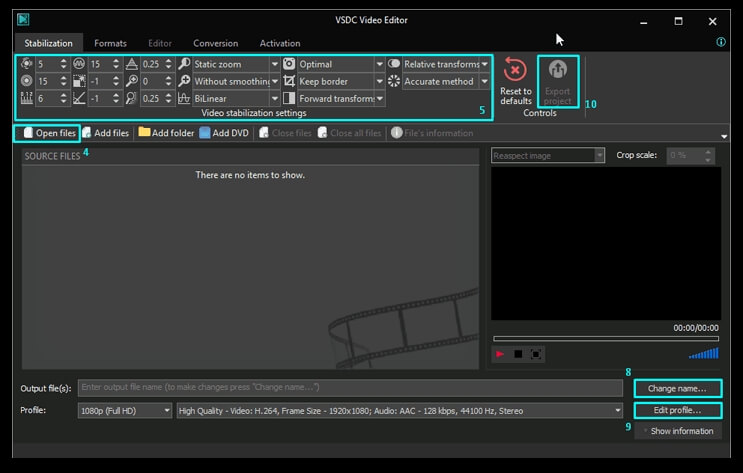Click the Reset to defaults icon
743x473 pixels.
click(515, 70)
